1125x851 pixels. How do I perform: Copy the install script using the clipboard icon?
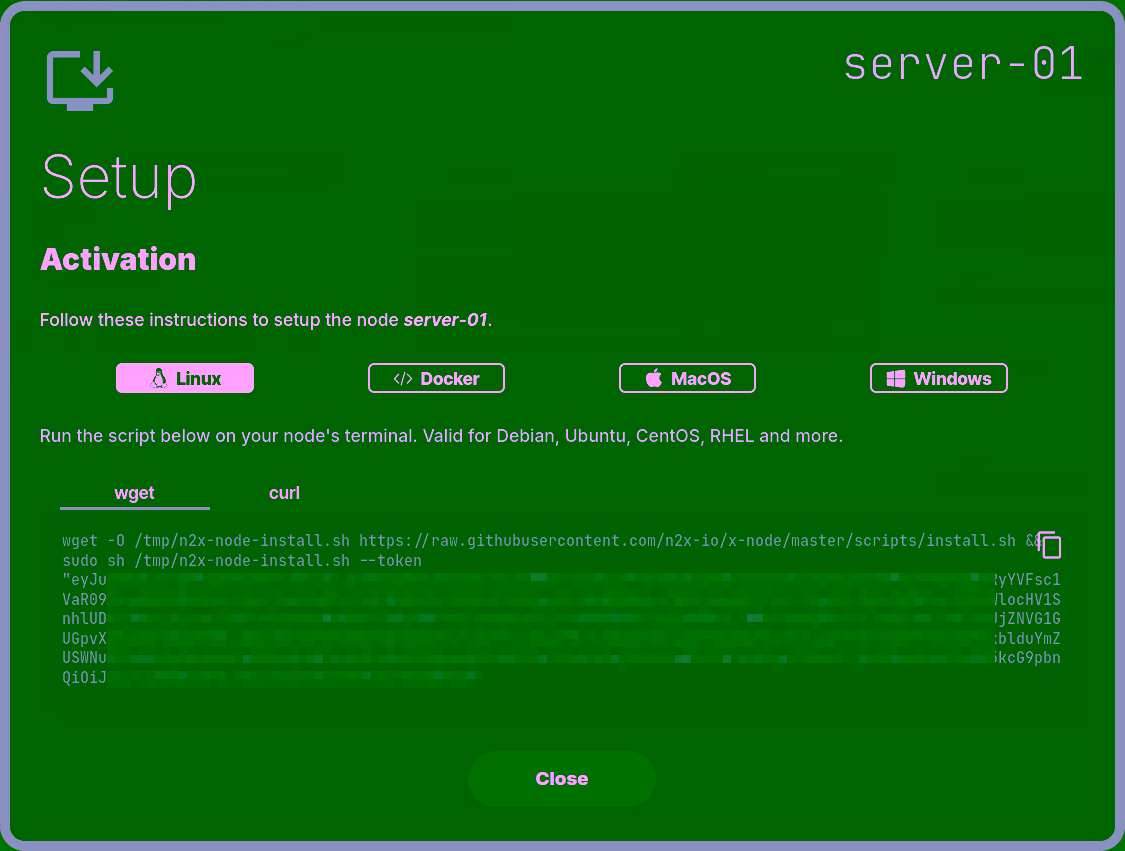[x=1049, y=545]
